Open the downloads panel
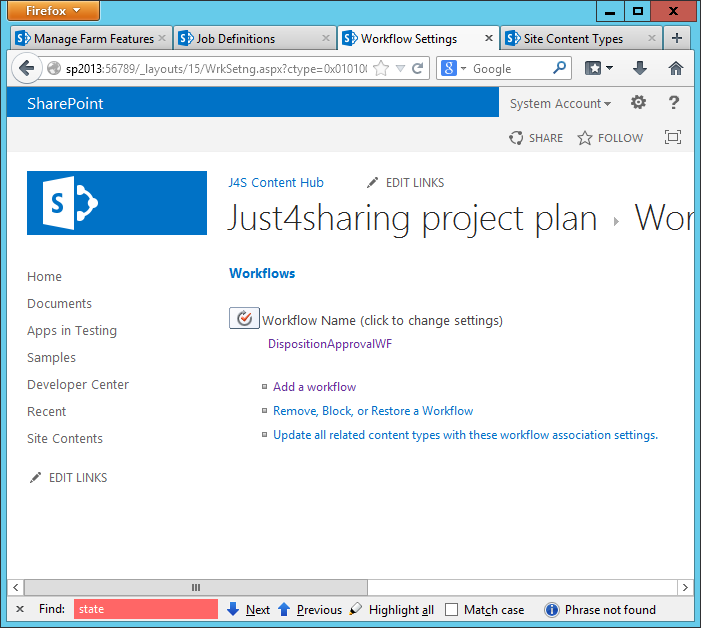The width and height of the screenshot is (701, 628). pyautogui.click(x=640, y=68)
